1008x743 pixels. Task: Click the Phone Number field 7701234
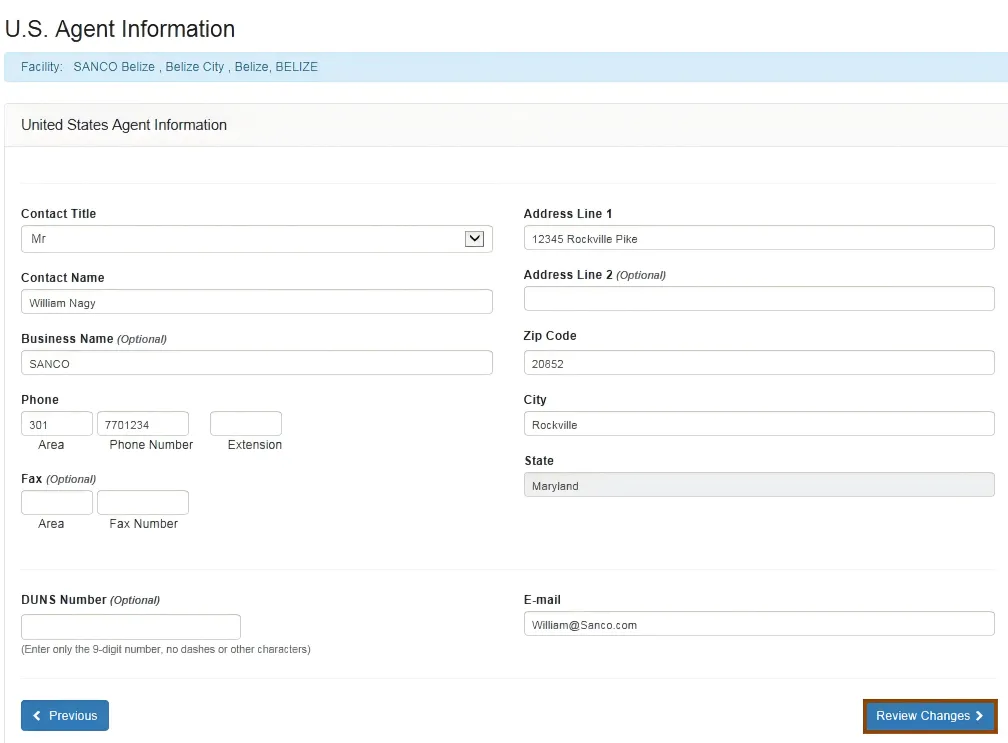tap(142, 424)
